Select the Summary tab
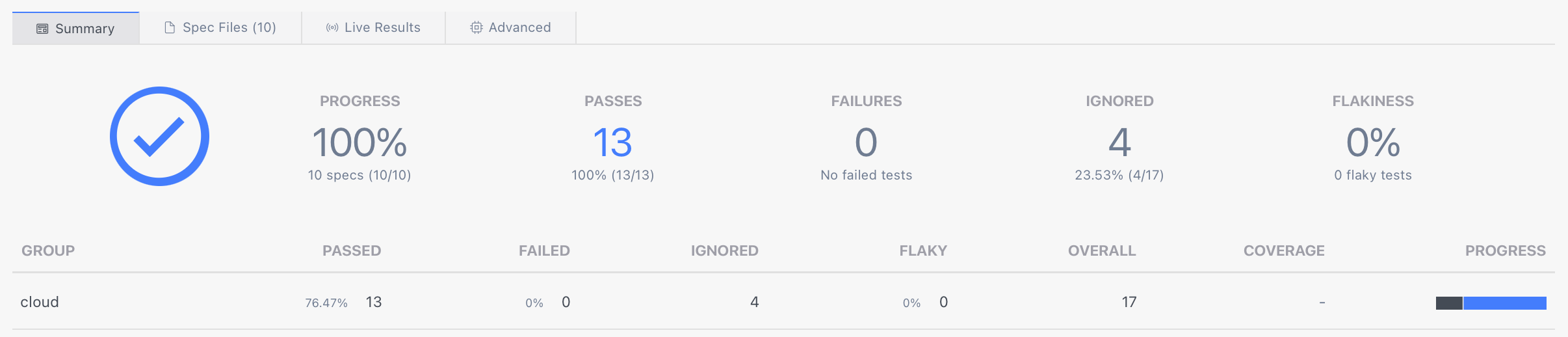This screenshot has height=337, width=1568. click(x=85, y=29)
